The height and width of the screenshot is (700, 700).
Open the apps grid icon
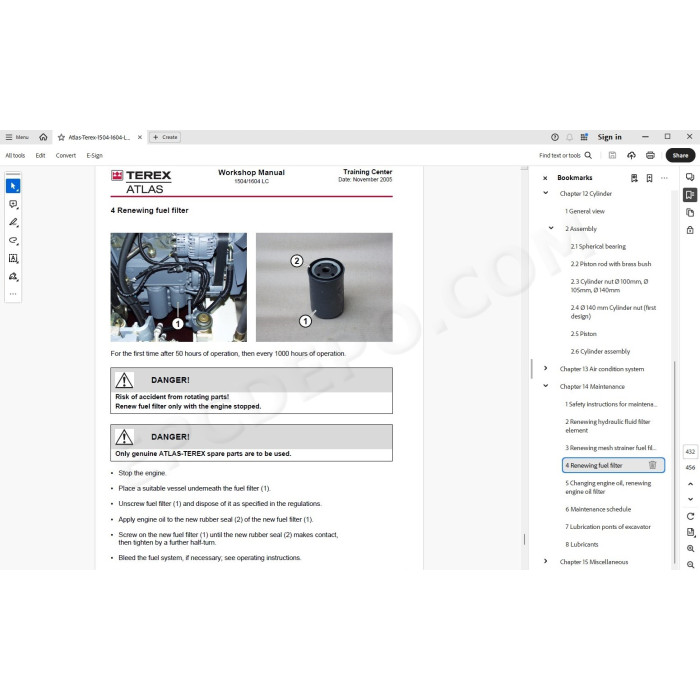pyautogui.click(x=584, y=137)
